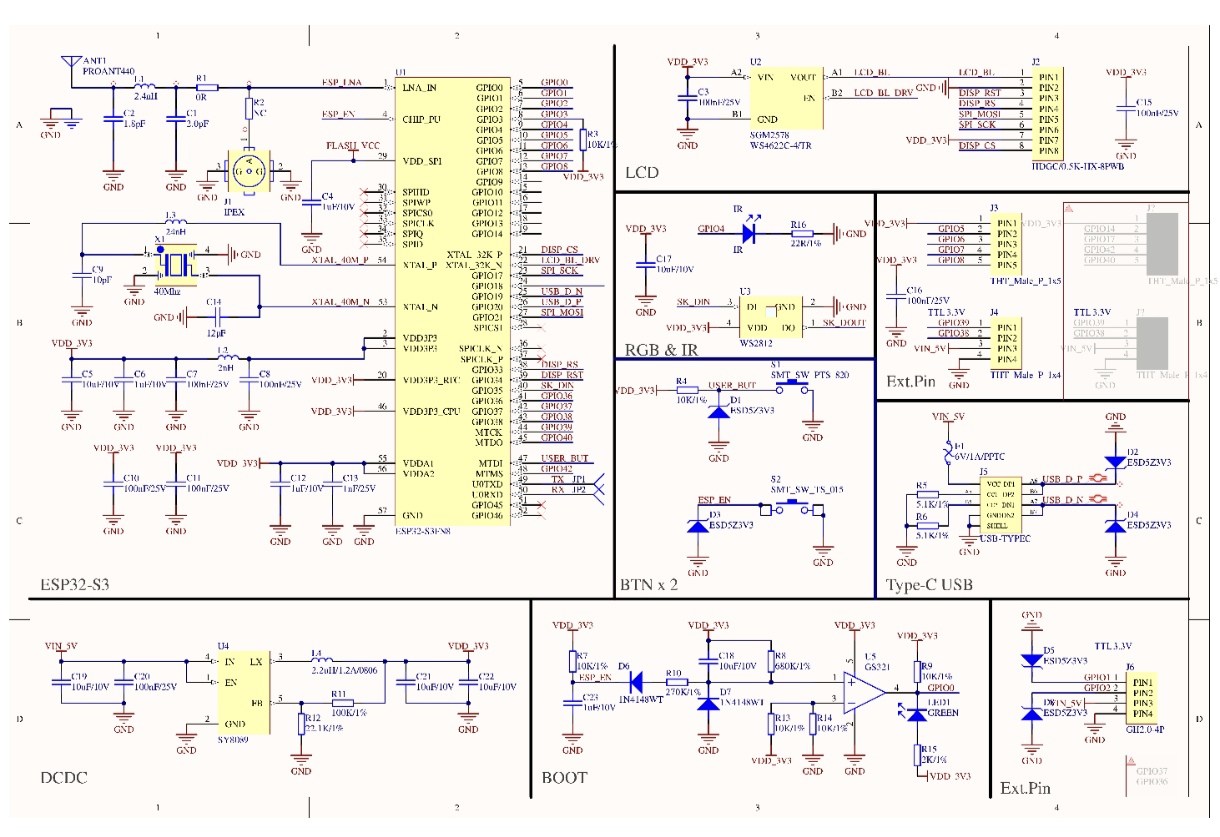Select the U2 SGM2578 chip body
1220x837 pixels.
point(788,96)
